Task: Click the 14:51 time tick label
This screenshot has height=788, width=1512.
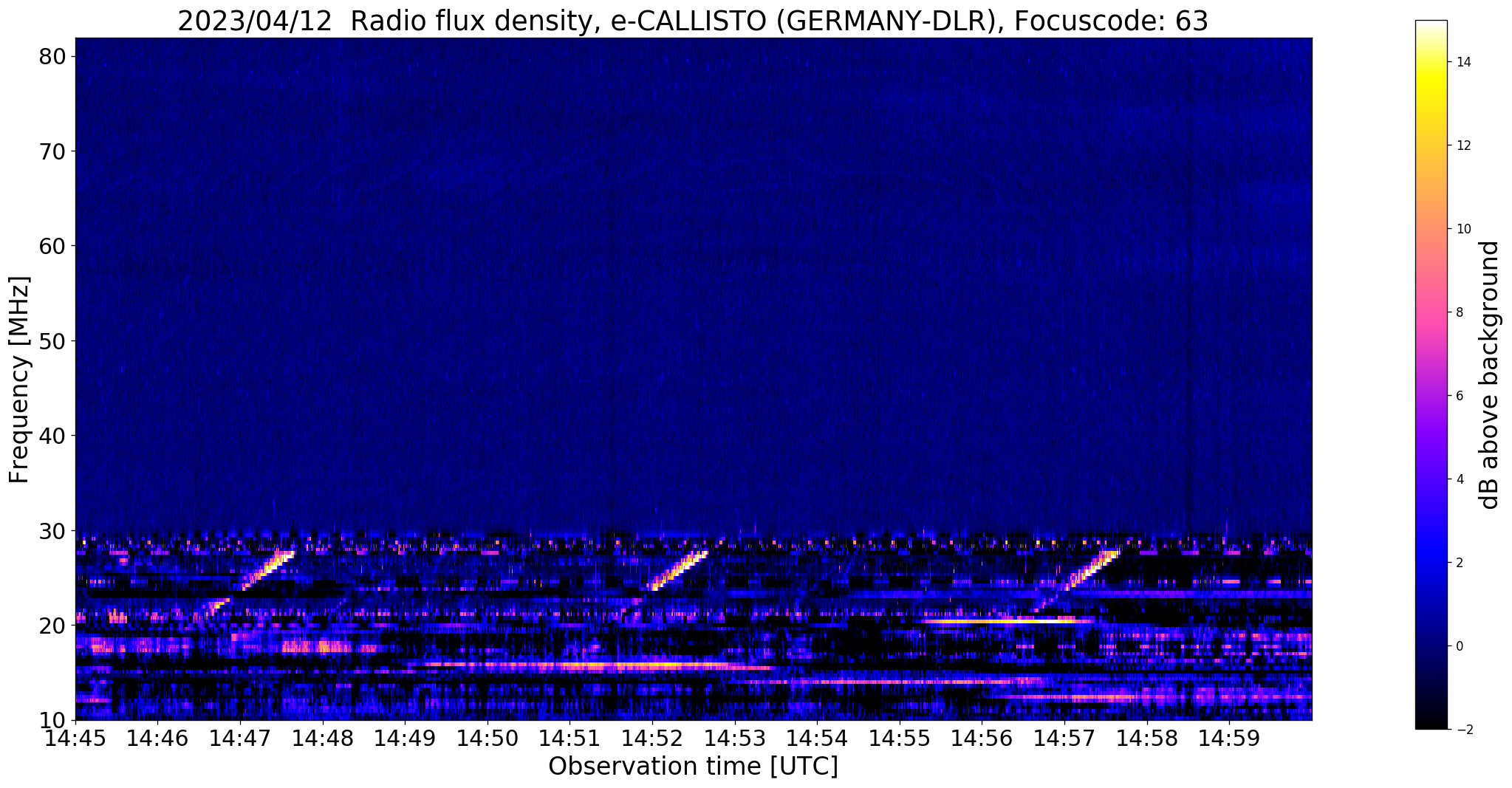Action: [x=570, y=739]
